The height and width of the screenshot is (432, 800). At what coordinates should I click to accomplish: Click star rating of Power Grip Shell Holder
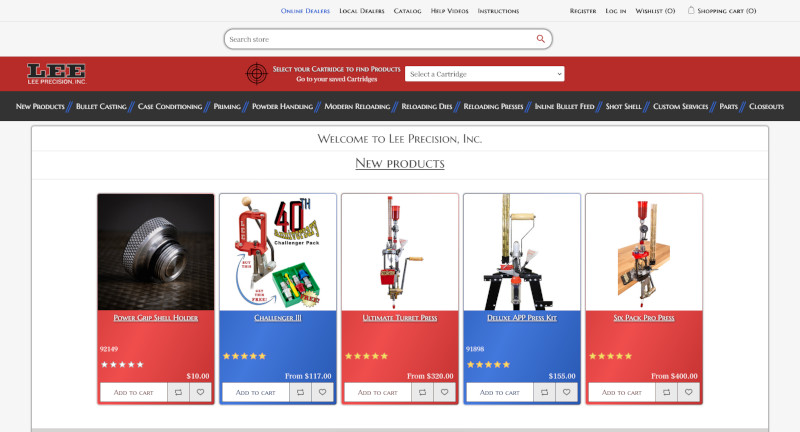click(x=122, y=364)
